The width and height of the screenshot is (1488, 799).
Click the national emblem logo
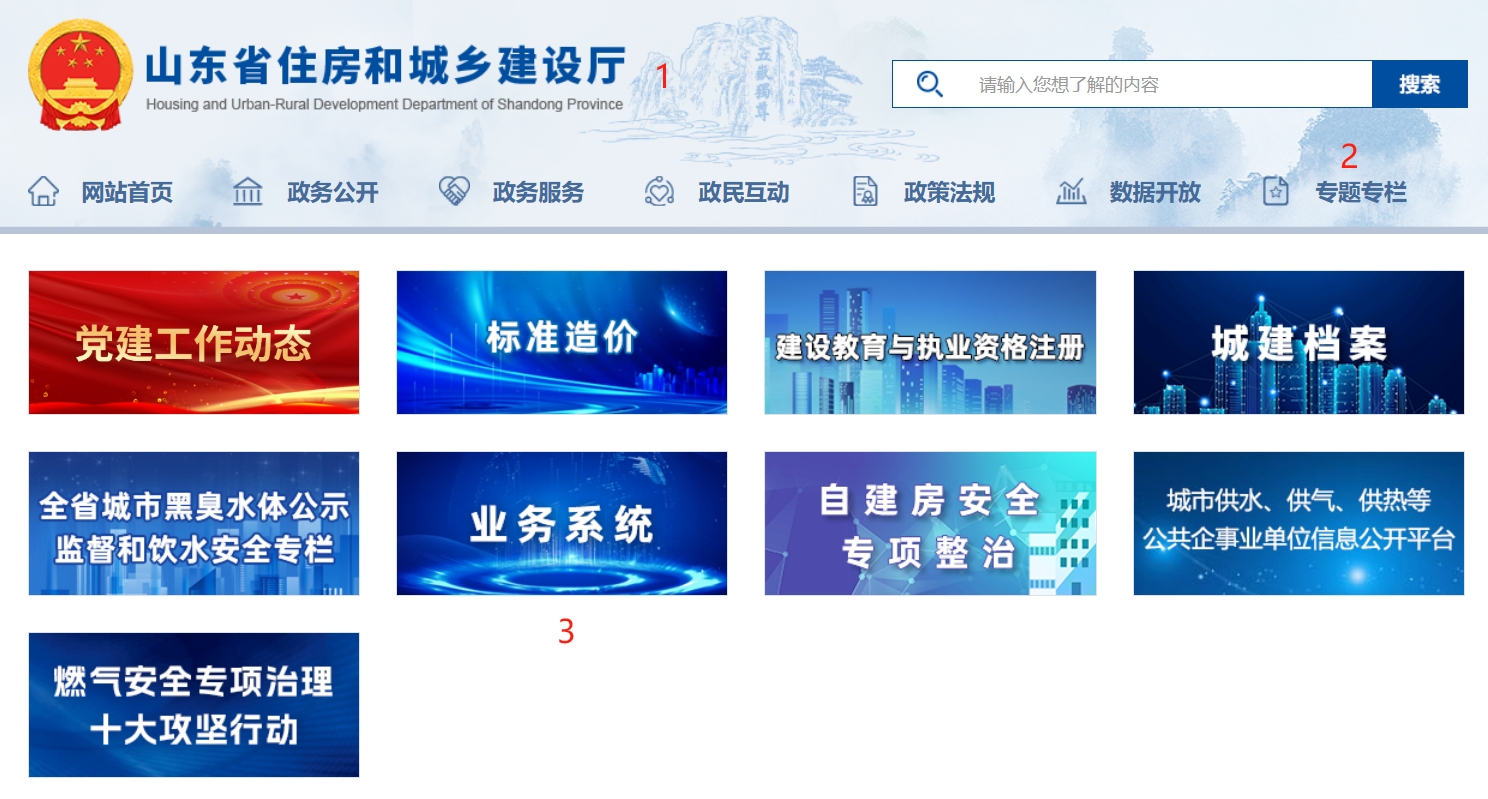[x=80, y=76]
